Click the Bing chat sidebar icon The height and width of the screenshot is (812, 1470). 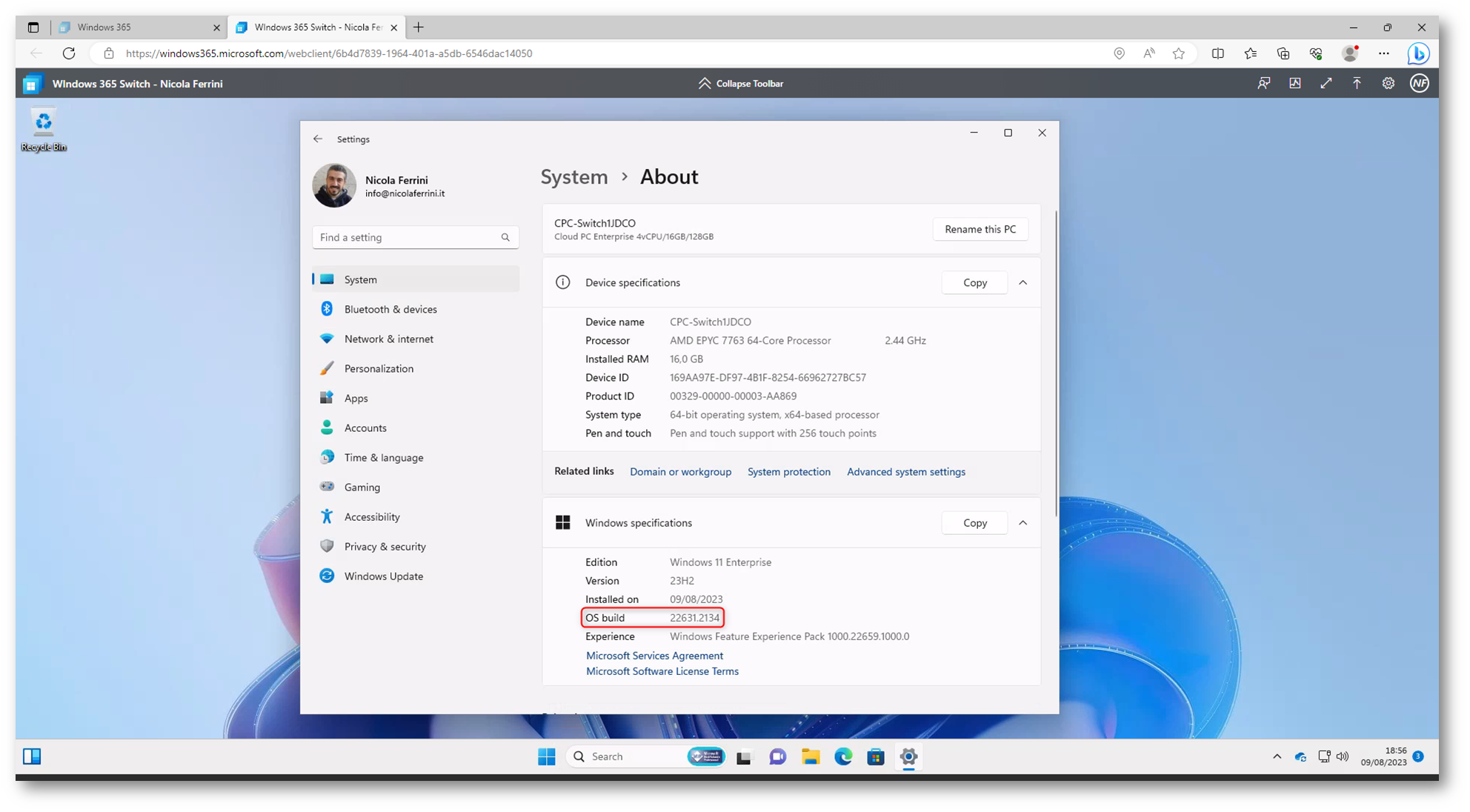pyautogui.click(x=1418, y=53)
